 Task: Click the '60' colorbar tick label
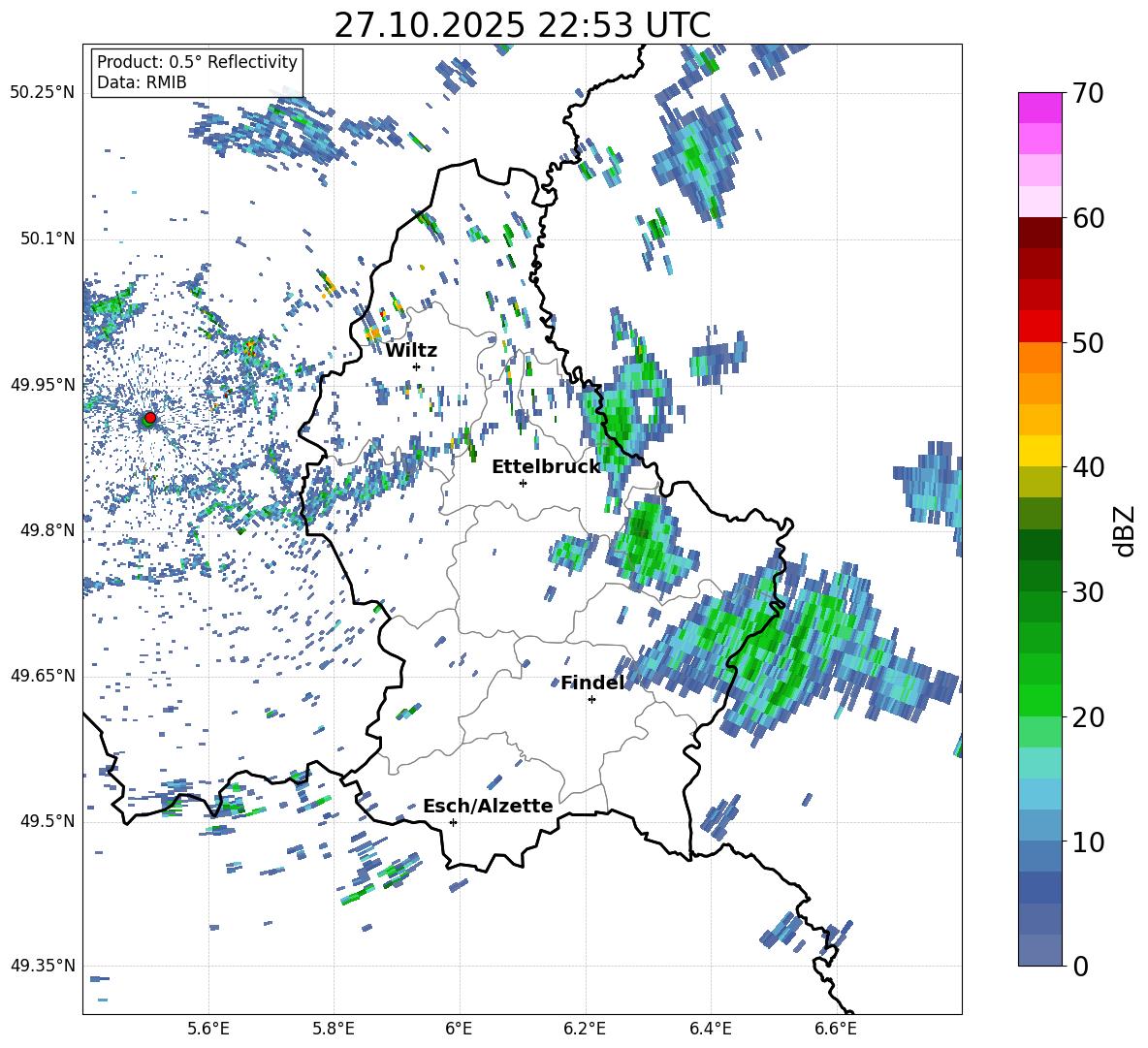[1087, 218]
